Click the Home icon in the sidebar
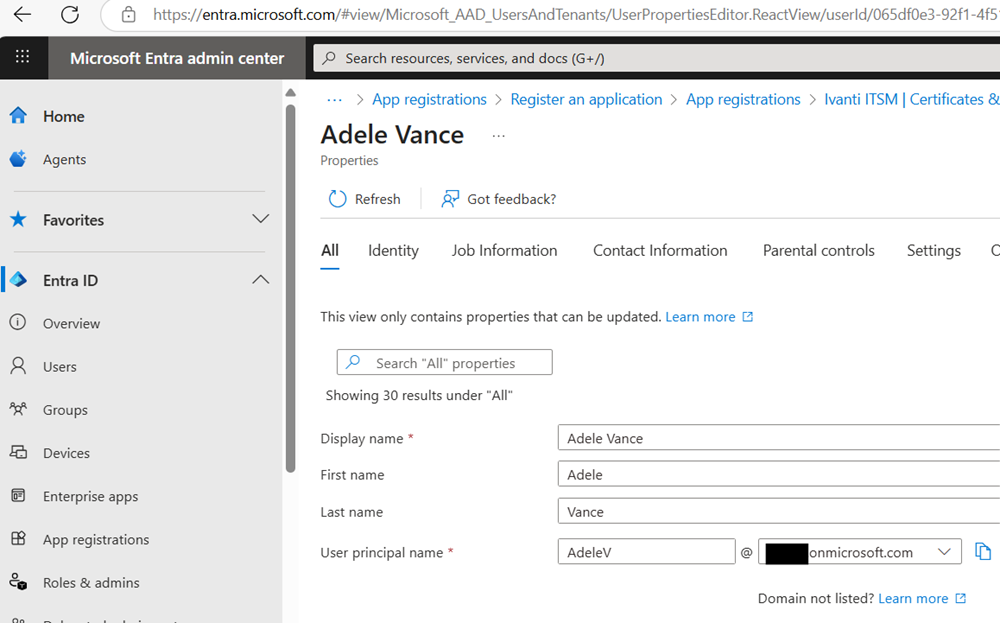Image resolution: width=1000 pixels, height=623 pixels. (62, 116)
